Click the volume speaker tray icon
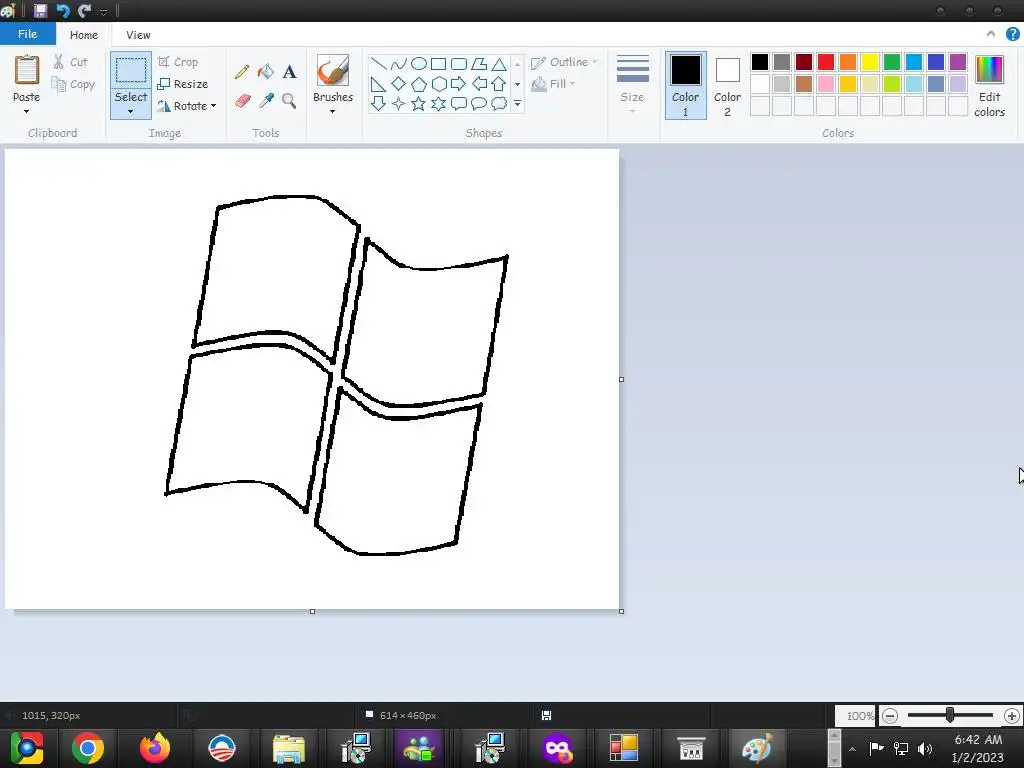 tap(925, 748)
